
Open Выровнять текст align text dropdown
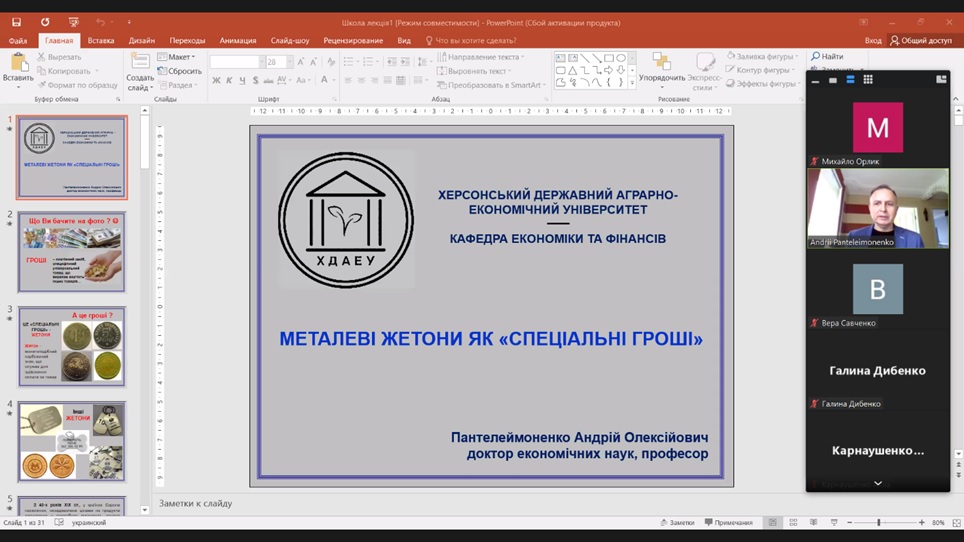474,71
